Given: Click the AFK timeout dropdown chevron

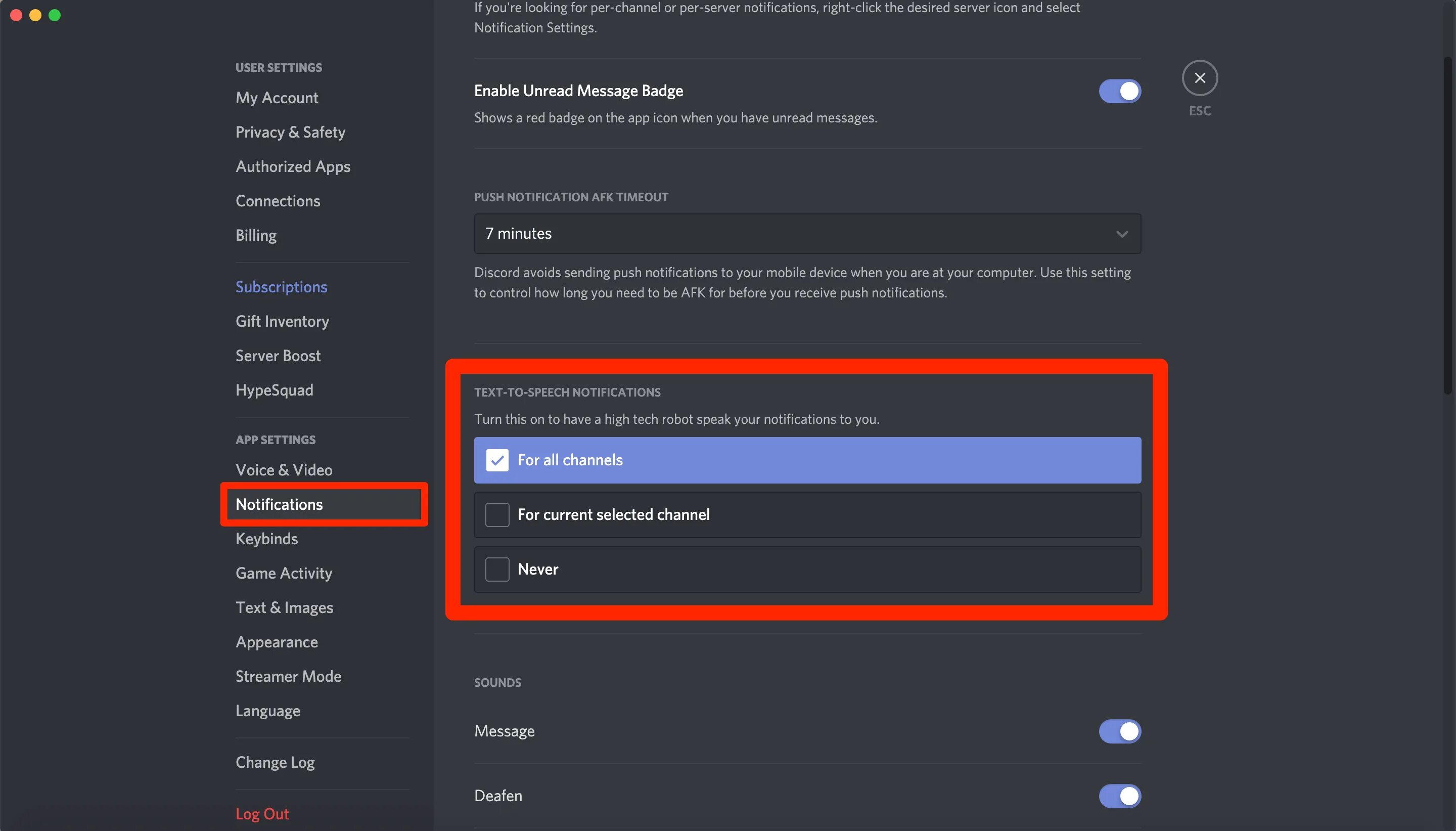Looking at the screenshot, I should [1121, 234].
